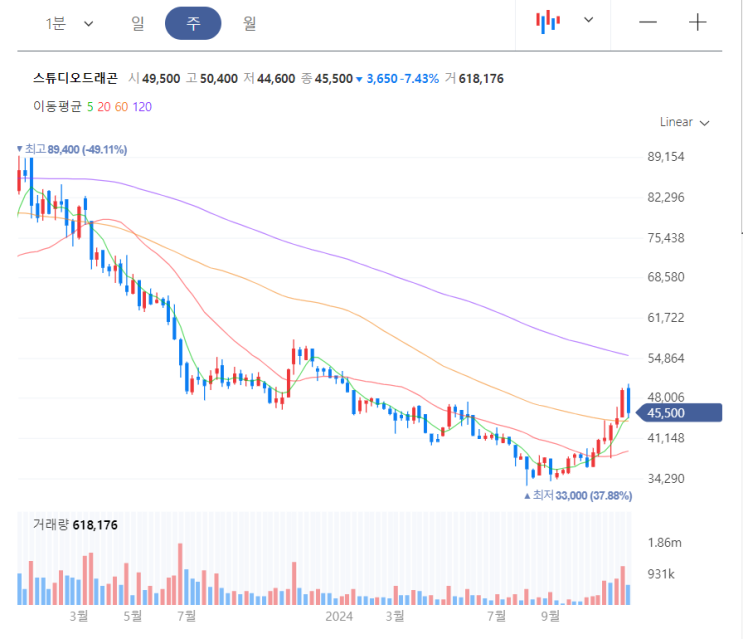Click the 거래량 618,176 volume label
Screen dimensions: 743x639
pos(75,524)
